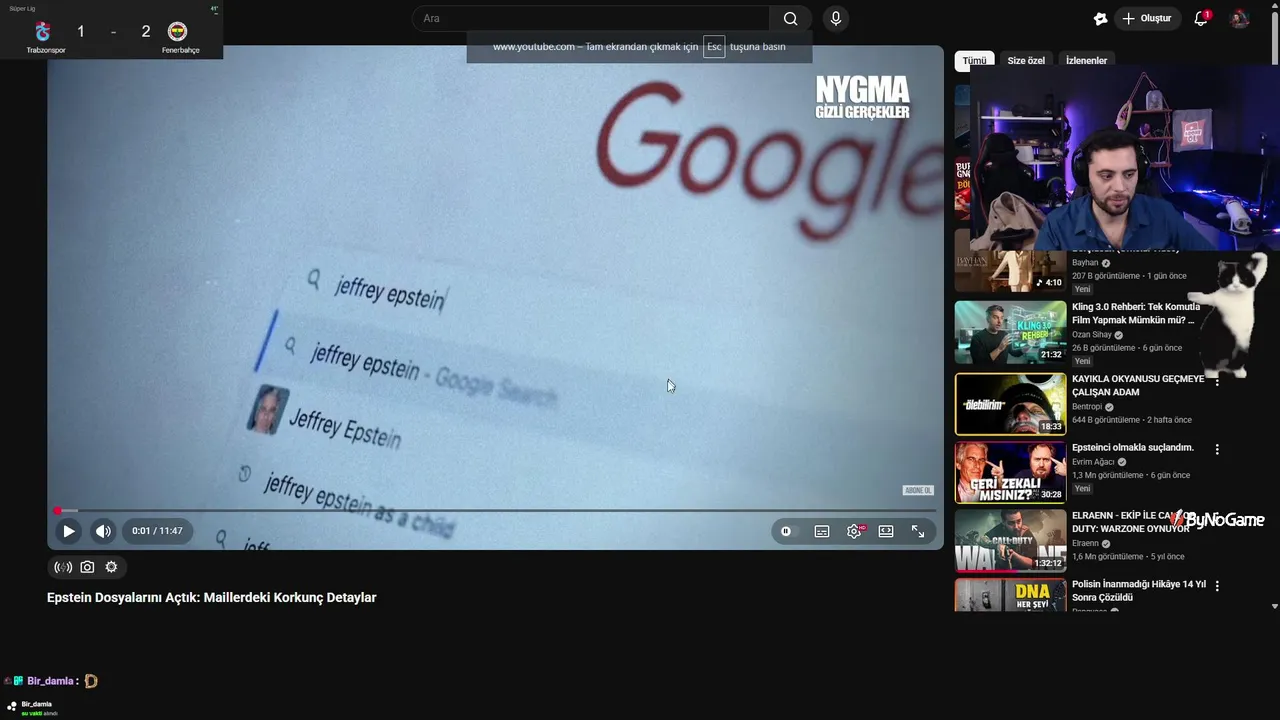Open options menu for the Evrim Ağacı video
This screenshot has width=1280, height=720.
pos(1217,449)
